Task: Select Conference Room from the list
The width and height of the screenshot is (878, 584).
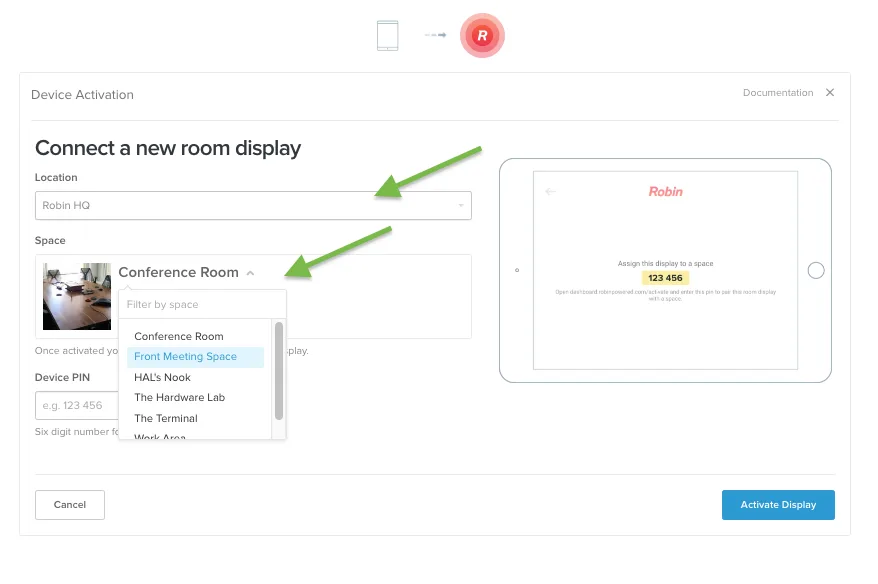Action: [x=179, y=336]
